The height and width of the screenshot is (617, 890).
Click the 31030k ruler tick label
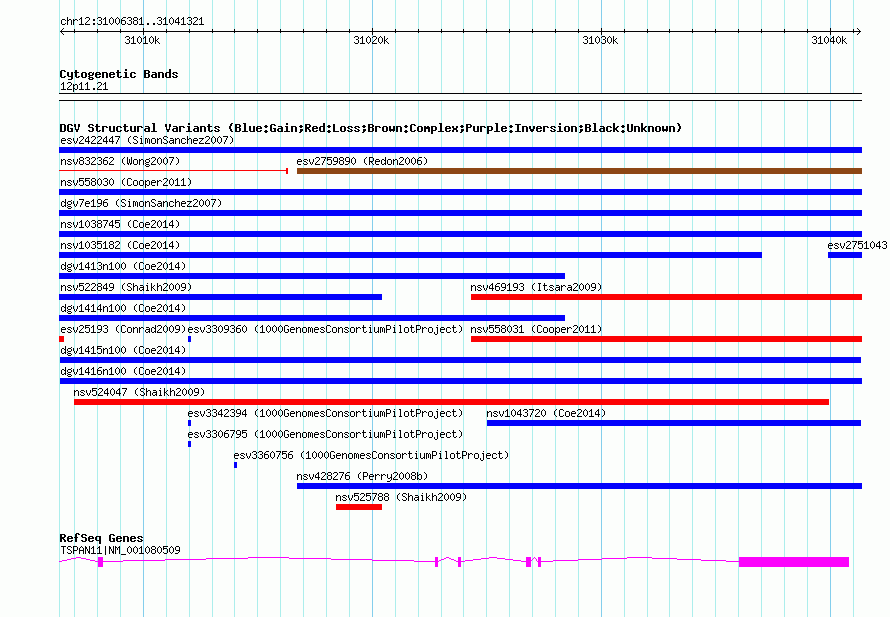click(x=600, y=40)
